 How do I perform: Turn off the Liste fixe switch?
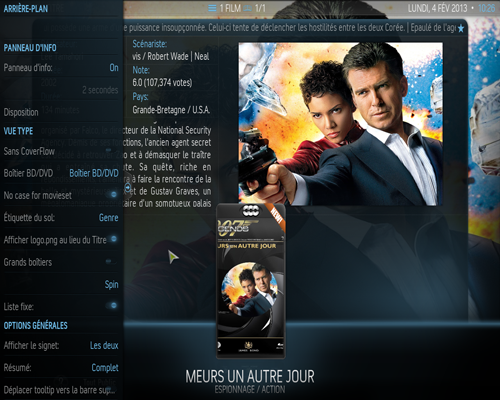(113, 305)
